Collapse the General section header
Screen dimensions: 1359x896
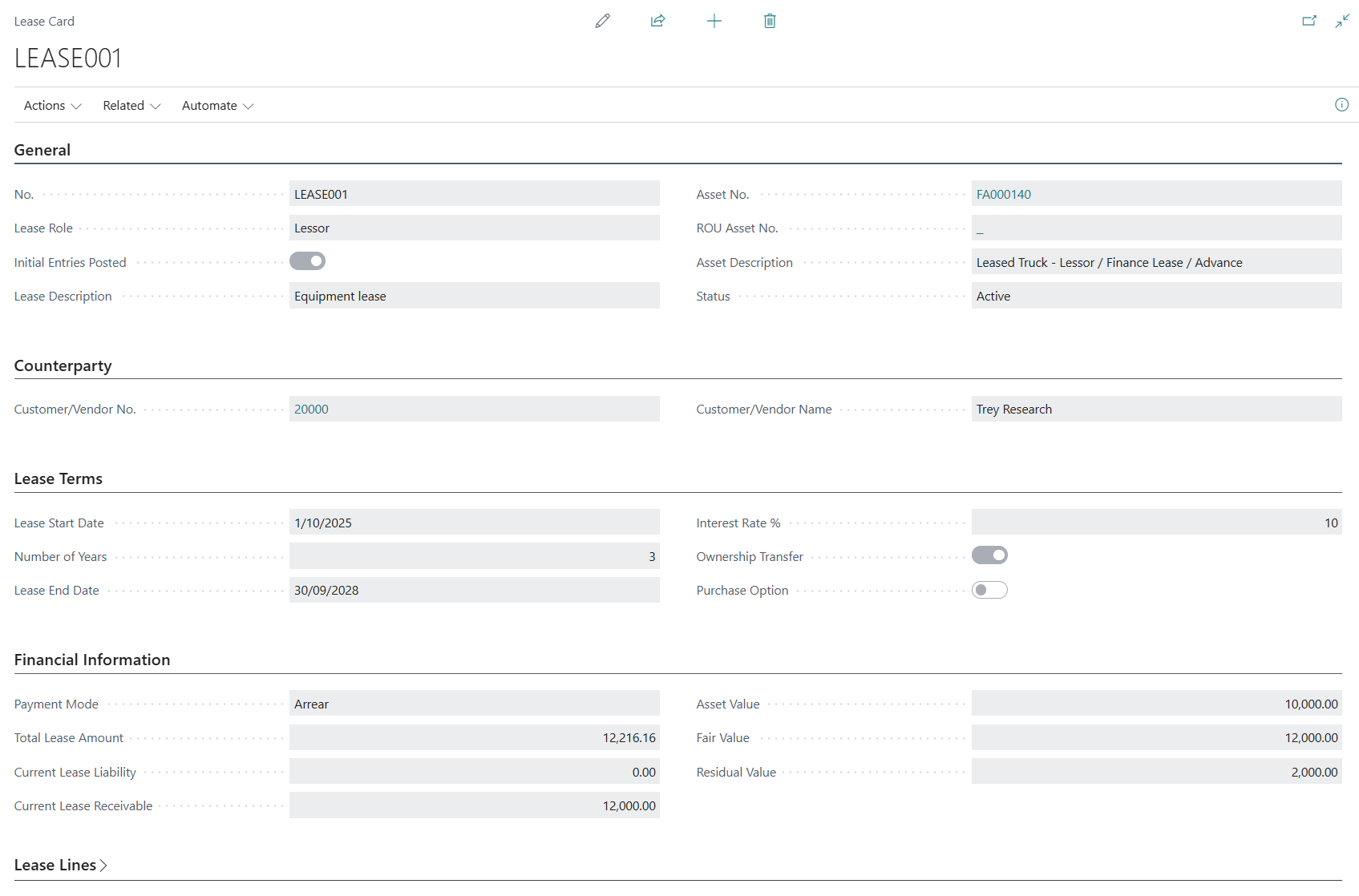pyautogui.click(x=42, y=150)
